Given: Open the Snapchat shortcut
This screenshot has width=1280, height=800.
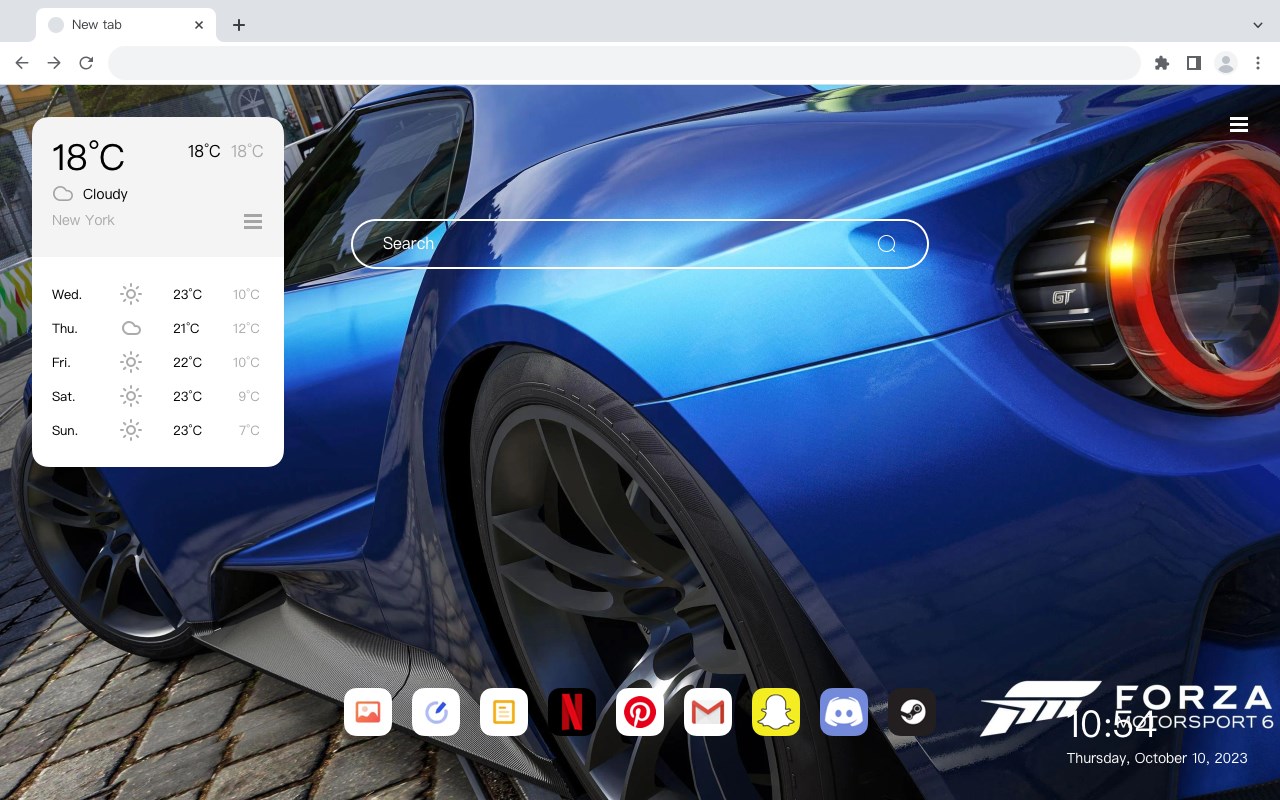Looking at the screenshot, I should point(776,712).
